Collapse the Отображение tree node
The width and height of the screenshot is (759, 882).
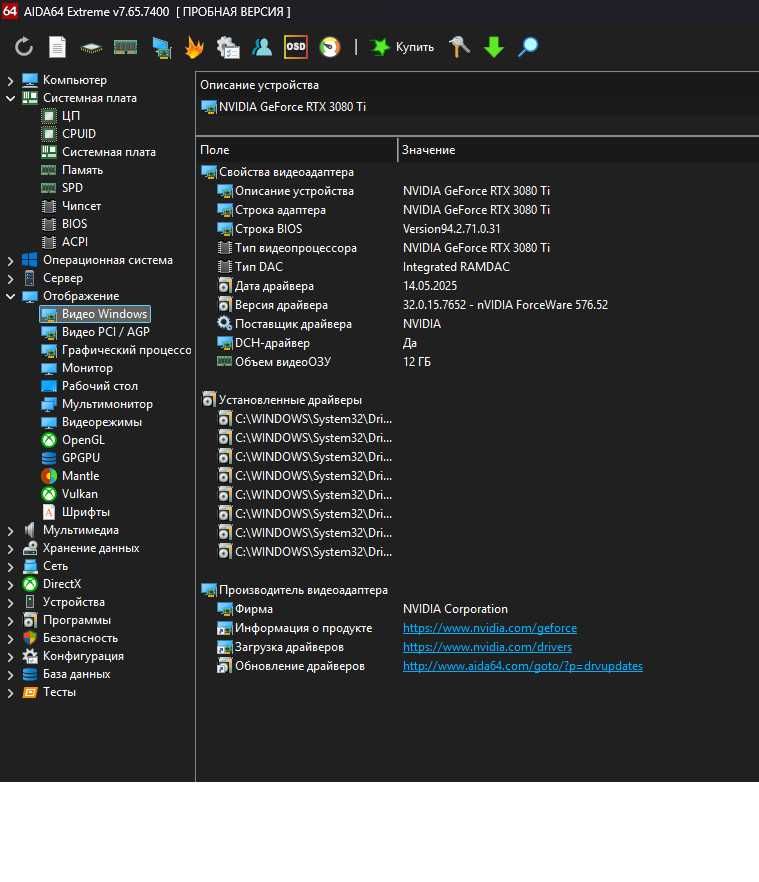tap(10, 296)
